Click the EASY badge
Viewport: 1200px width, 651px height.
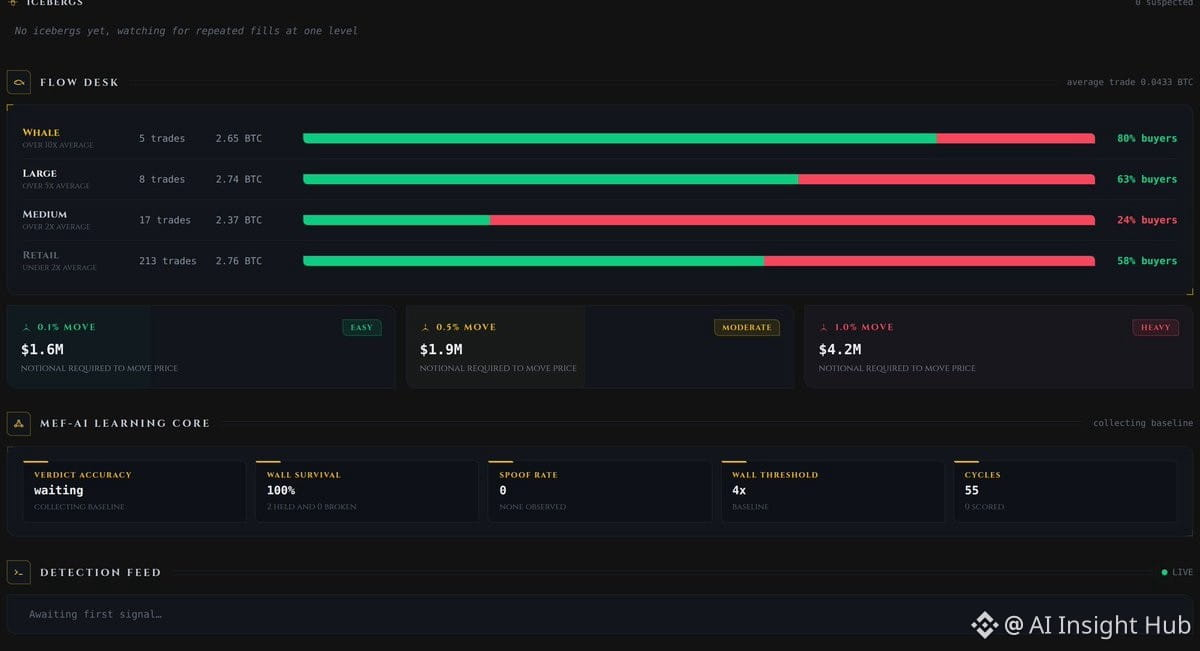(x=362, y=327)
